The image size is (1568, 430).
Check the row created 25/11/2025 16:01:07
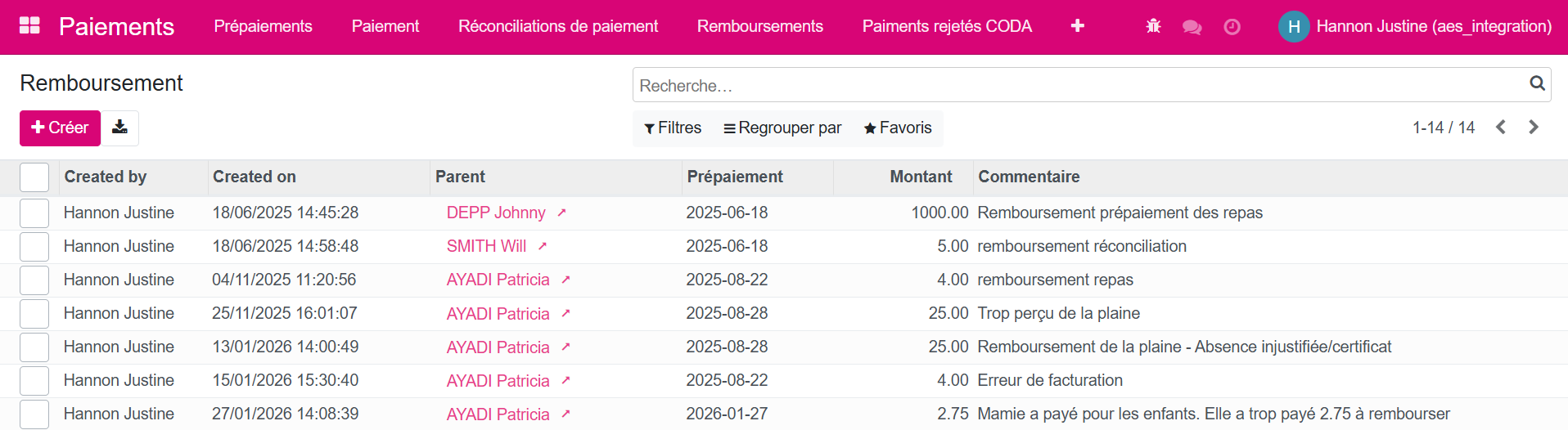click(34, 314)
